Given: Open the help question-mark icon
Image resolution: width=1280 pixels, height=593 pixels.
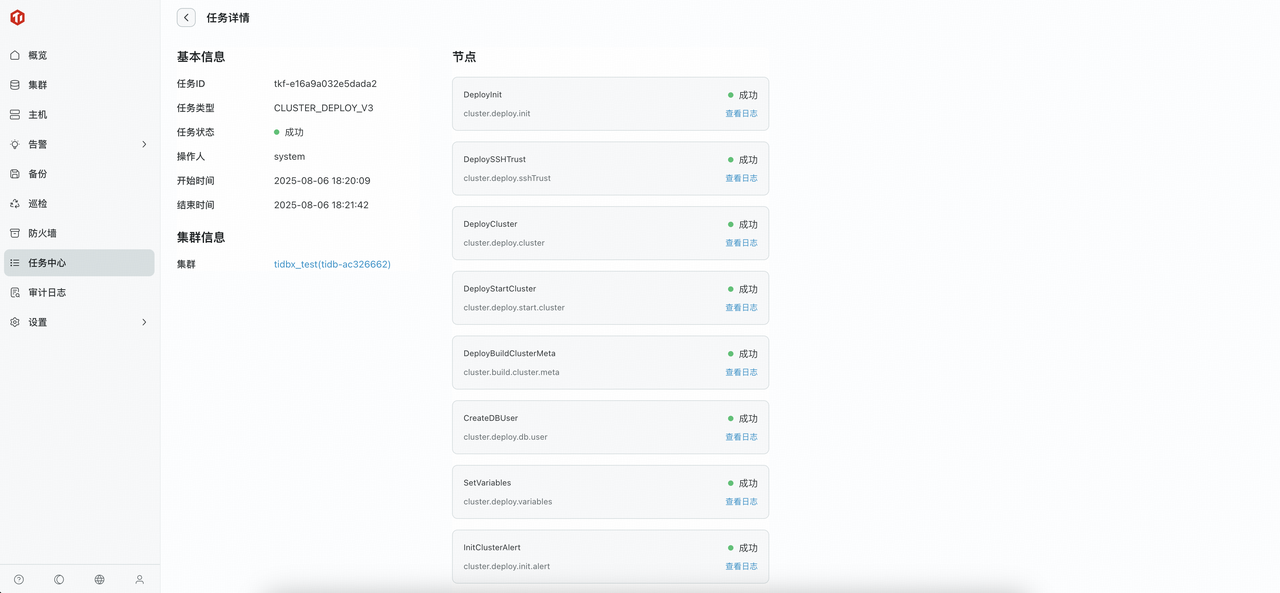Looking at the screenshot, I should [19, 580].
